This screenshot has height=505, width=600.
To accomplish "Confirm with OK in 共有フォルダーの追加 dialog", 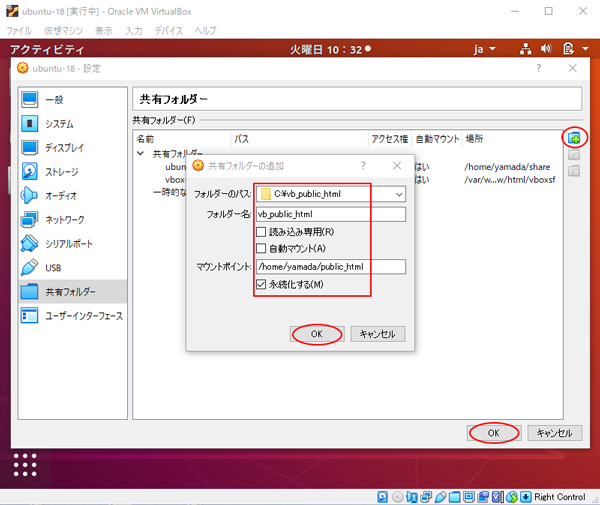I will pos(317,334).
